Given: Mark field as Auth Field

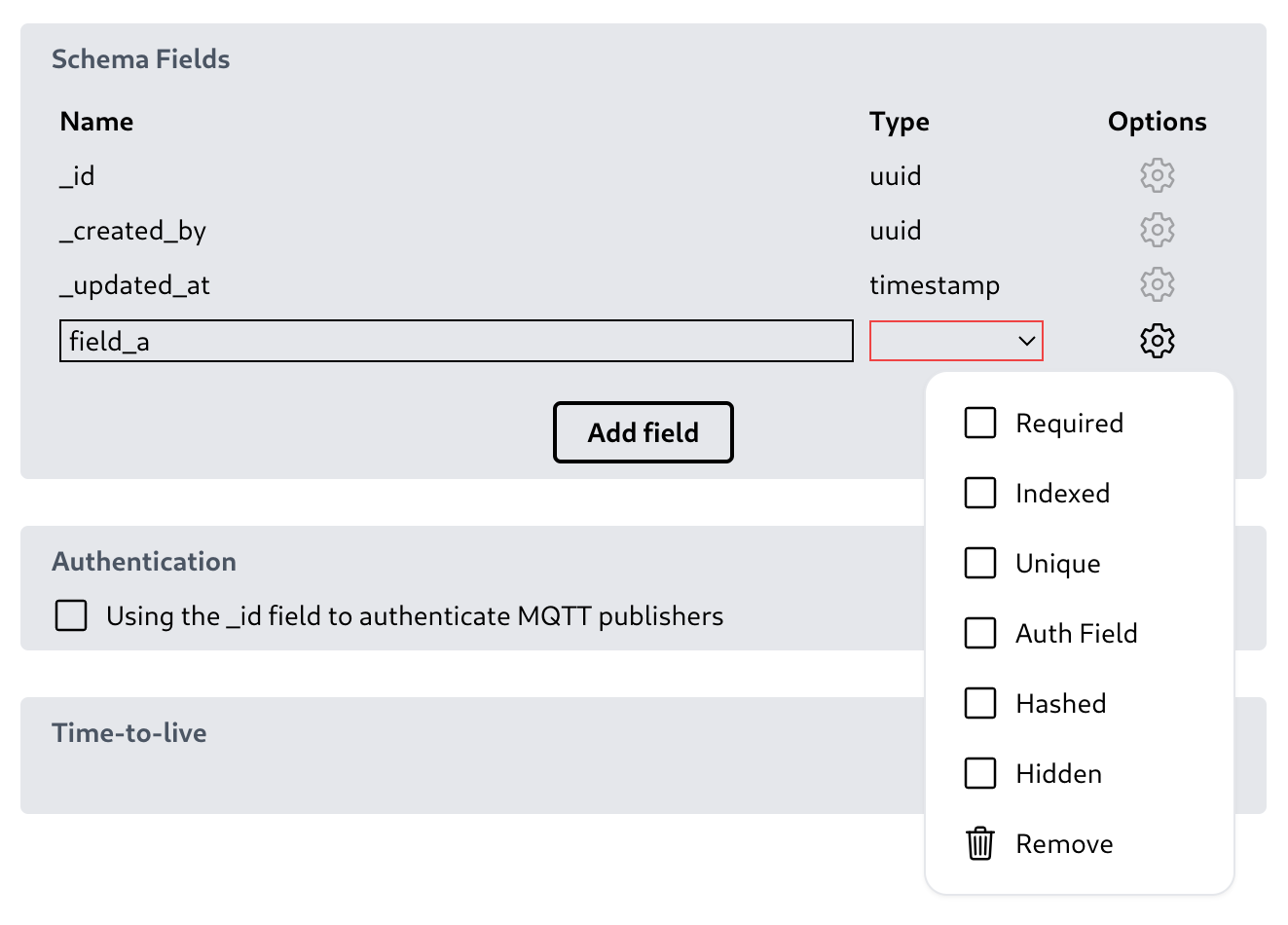Looking at the screenshot, I should [x=979, y=634].
